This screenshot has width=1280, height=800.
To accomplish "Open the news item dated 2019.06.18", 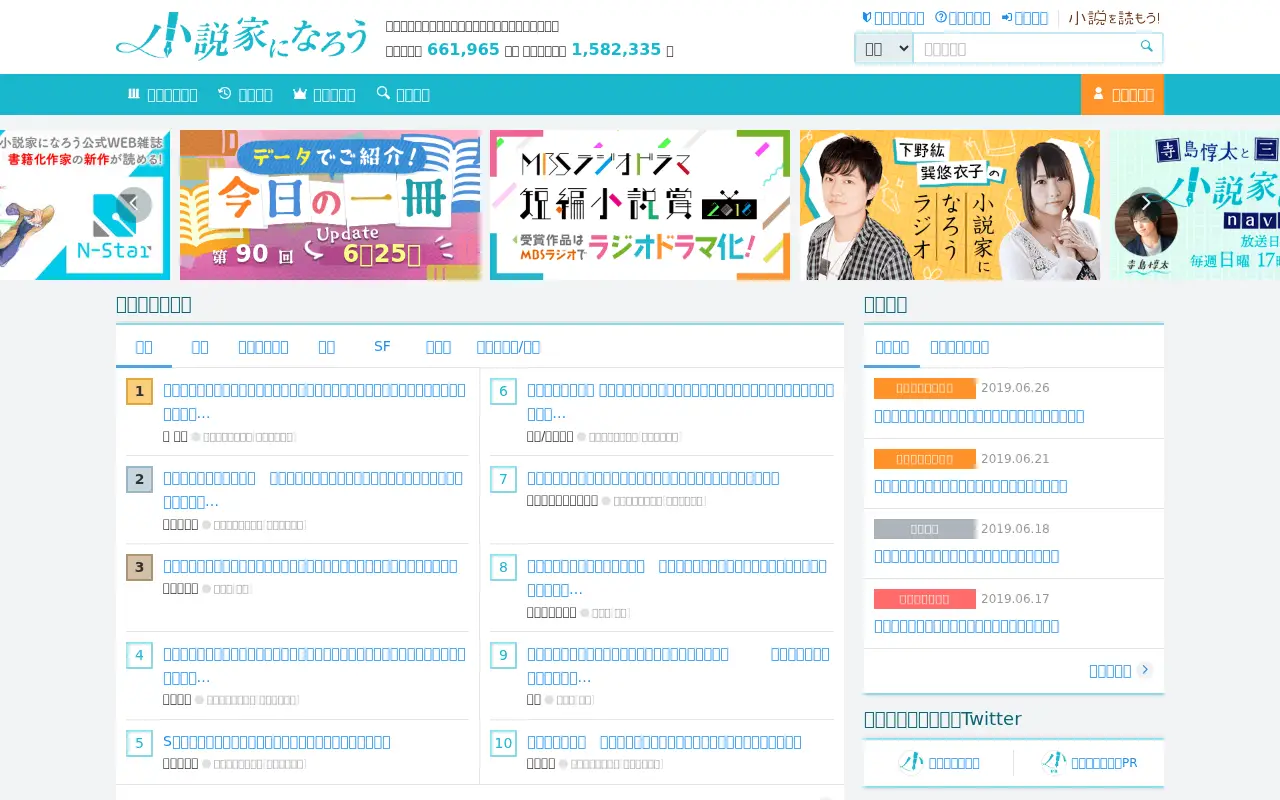I will point(966,556).
